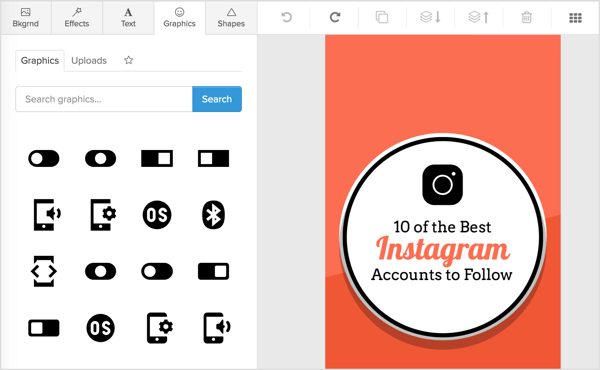Select the 'Accounts to Follow' text
This screenshot has width=600, height=370.
442,275
